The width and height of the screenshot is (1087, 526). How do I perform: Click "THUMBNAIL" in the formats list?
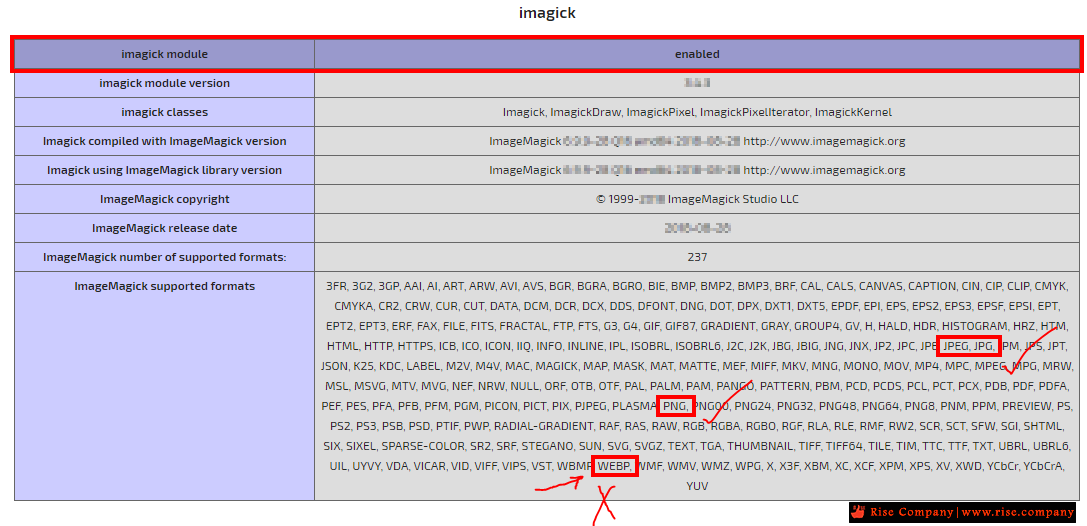point(758,446)
